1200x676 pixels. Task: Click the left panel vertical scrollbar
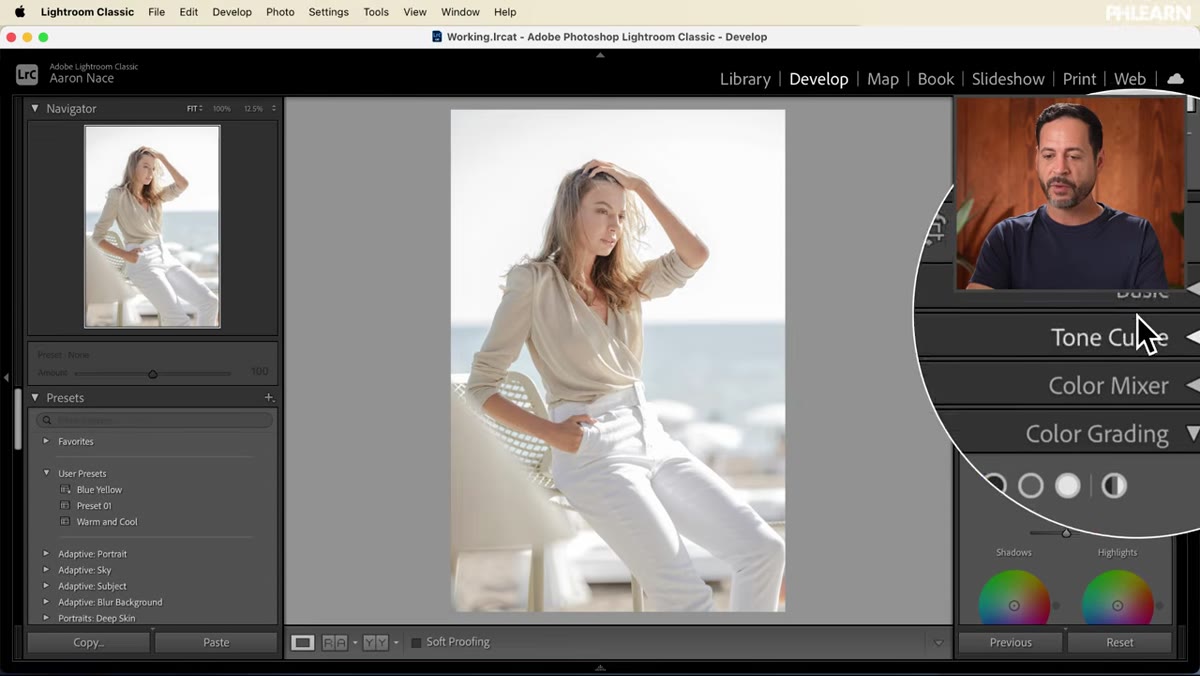(17, 420)
